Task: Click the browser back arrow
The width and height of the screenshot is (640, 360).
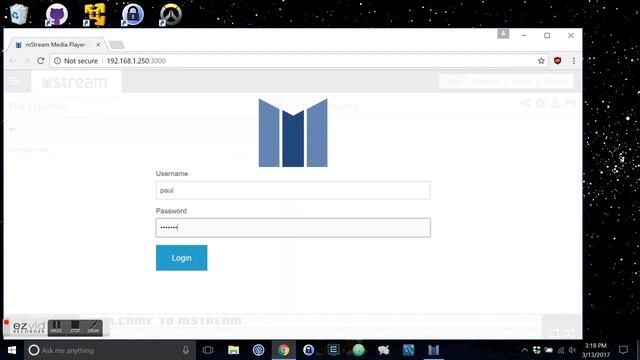Action: point(13,61)
